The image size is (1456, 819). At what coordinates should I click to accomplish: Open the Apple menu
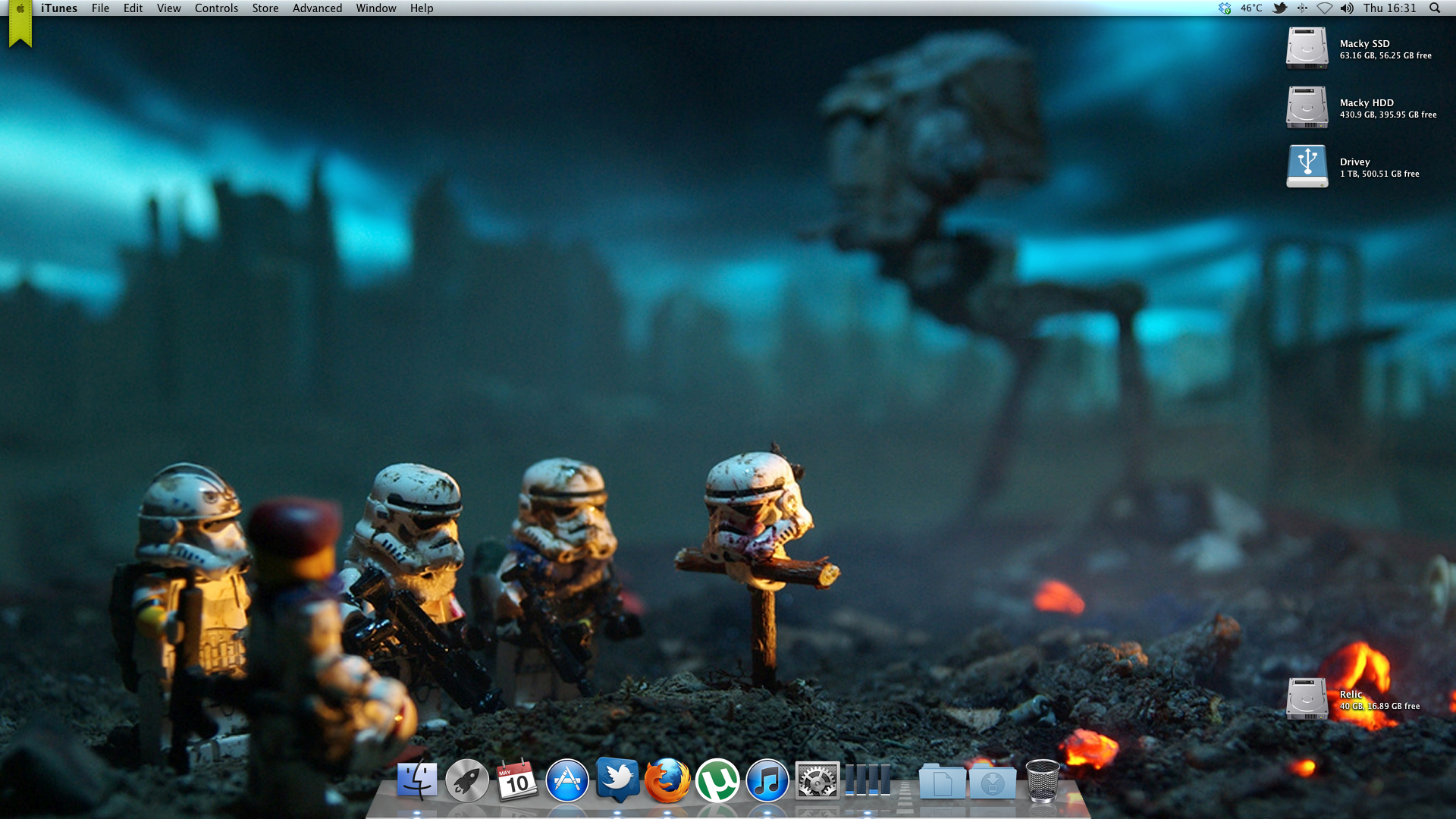point(20,8)
